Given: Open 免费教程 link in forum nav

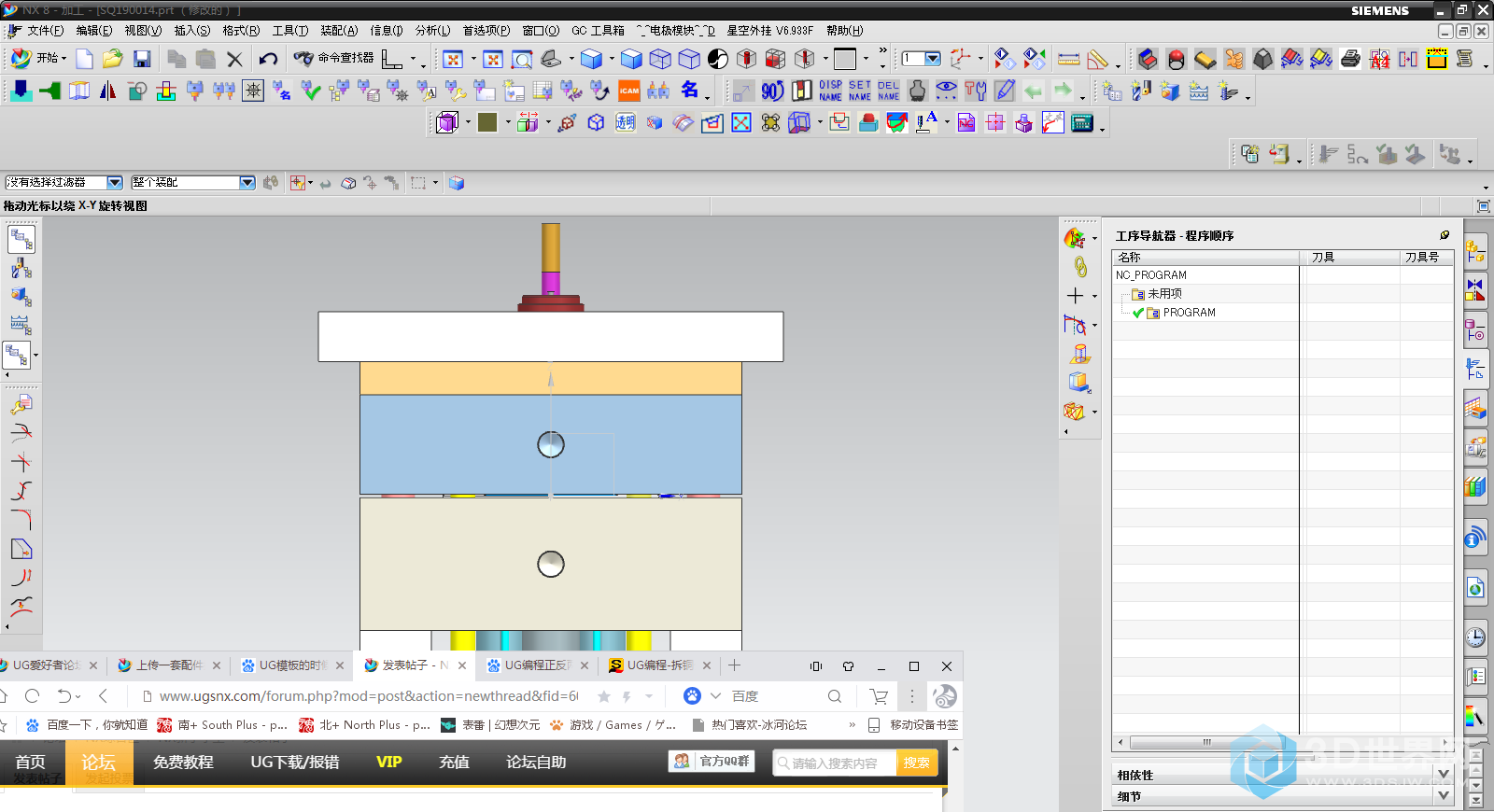Looking at the screenshot, I should (183, 763).
